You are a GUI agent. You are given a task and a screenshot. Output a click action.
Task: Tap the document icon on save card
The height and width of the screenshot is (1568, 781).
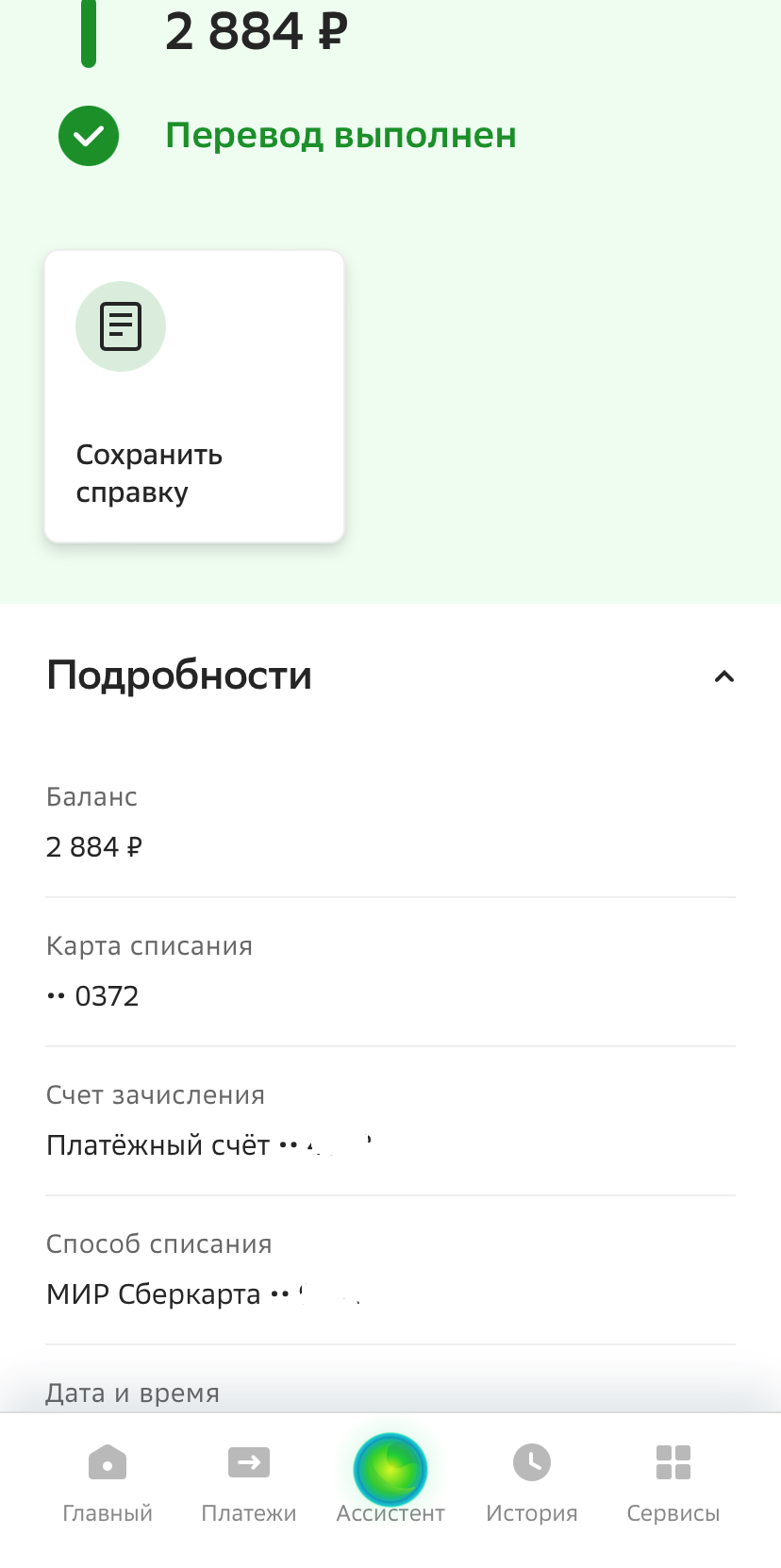click(x=121, y=326)
